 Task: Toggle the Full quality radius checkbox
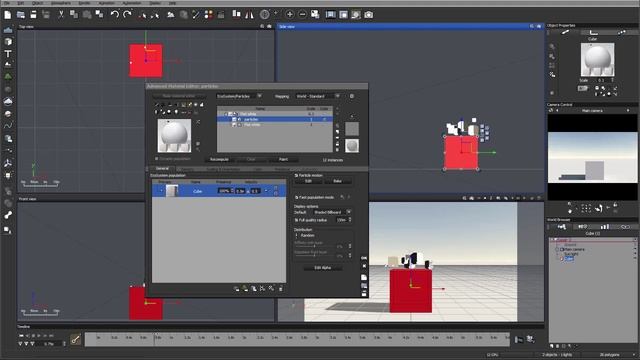[296, 220]
